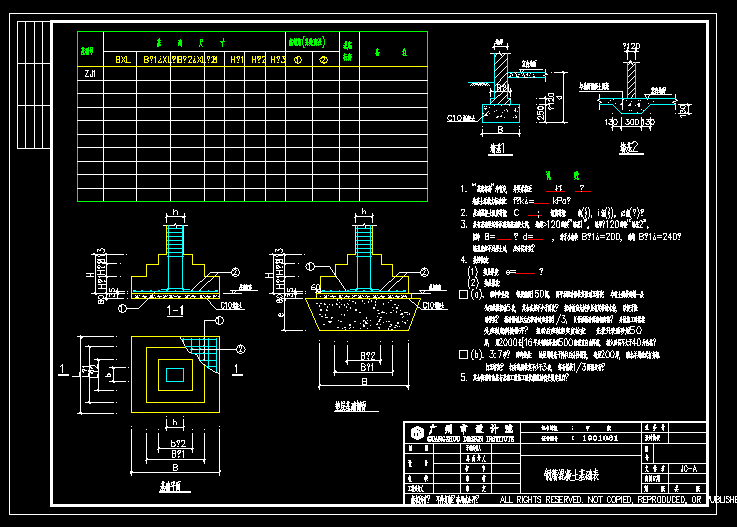Select the cyan column rectangle in plan view
The height and width of the screenshot is (527, 737).
pyautogui.click(x=175, y=375)
